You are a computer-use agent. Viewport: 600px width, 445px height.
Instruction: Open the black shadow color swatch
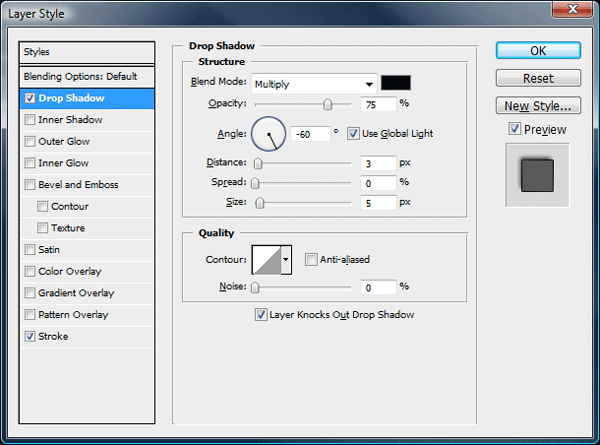point(396,83)
